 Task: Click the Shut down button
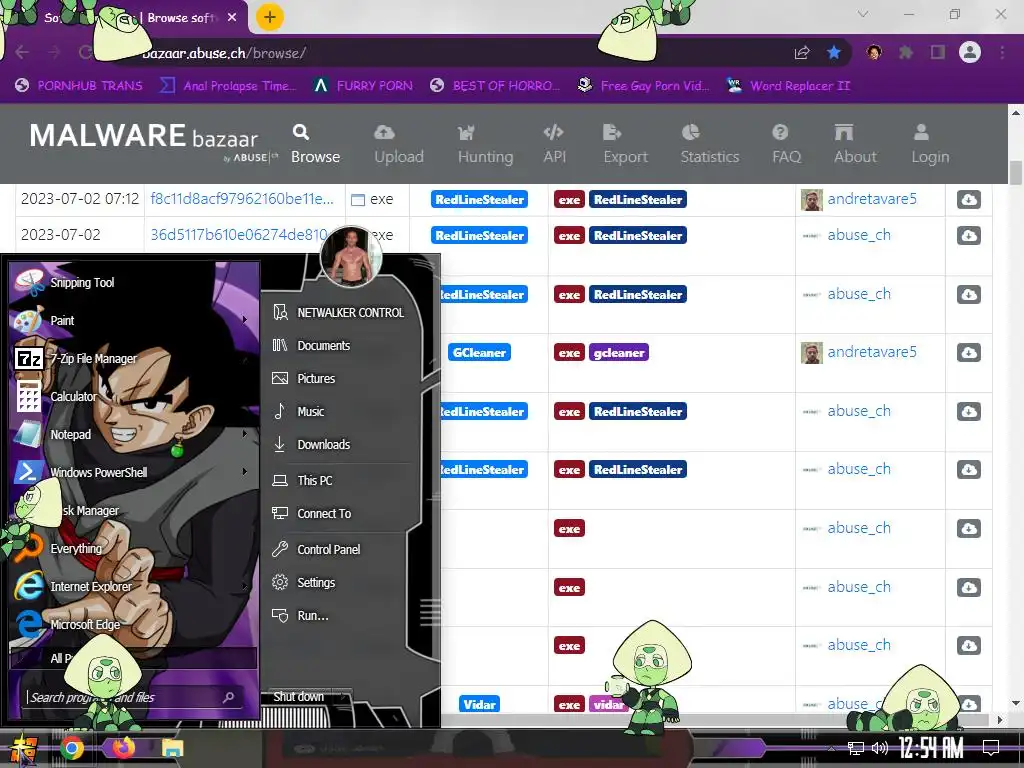point(299,697)
